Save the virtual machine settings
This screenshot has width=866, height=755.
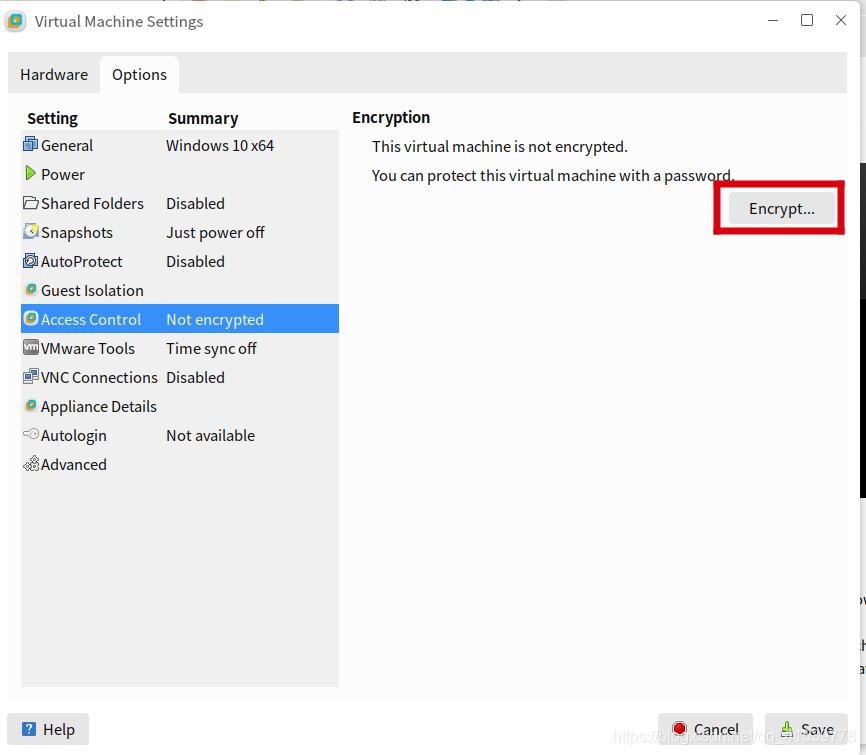click(806, 729)
